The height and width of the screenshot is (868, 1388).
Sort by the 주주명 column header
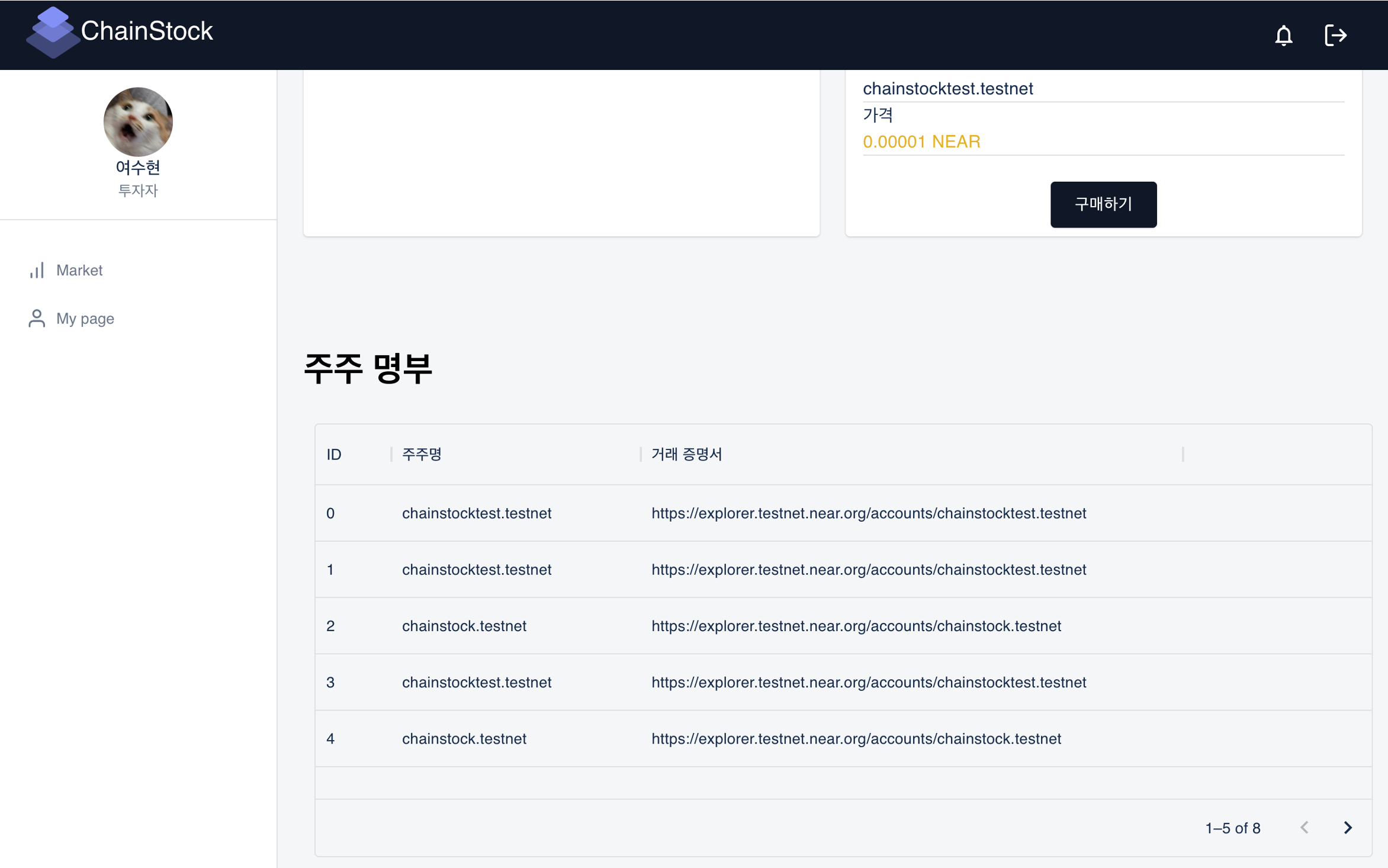click(422, 455)
